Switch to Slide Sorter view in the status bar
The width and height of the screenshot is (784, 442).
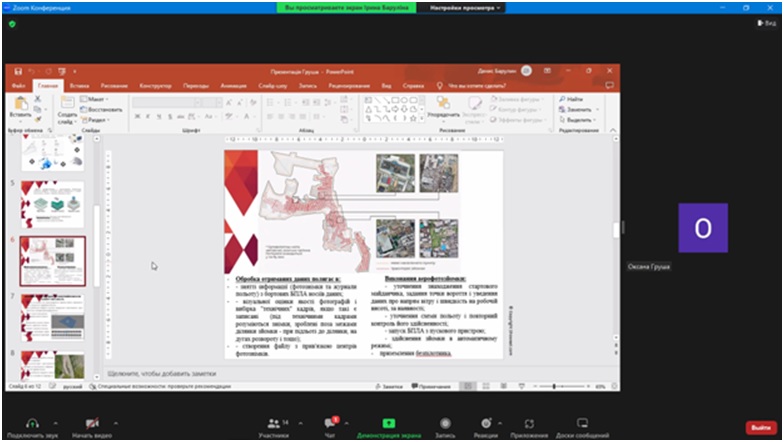[x=486, y=386]
